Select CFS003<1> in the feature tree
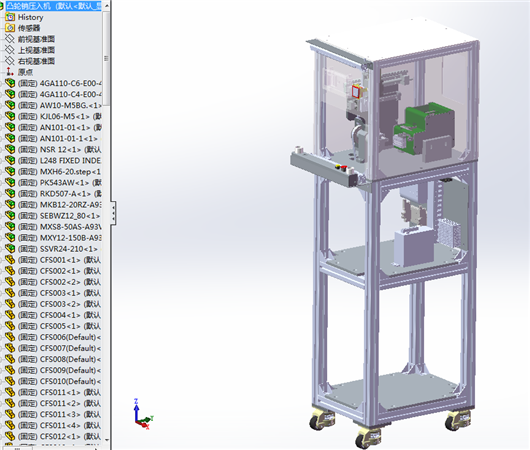This screenshot has height=450, width=530. (59, 293)
